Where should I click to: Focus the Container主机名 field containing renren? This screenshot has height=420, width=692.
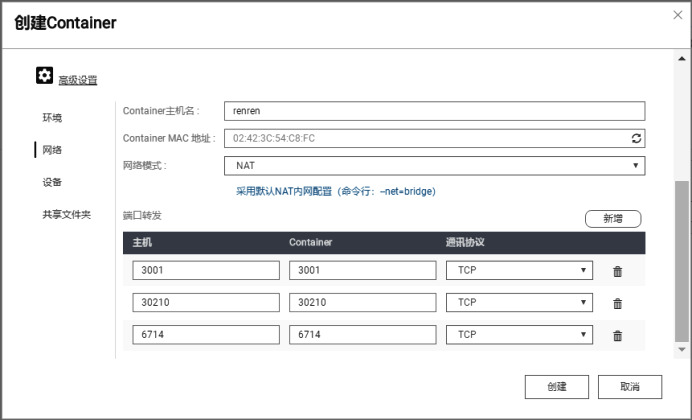click(x=435, y=111)
